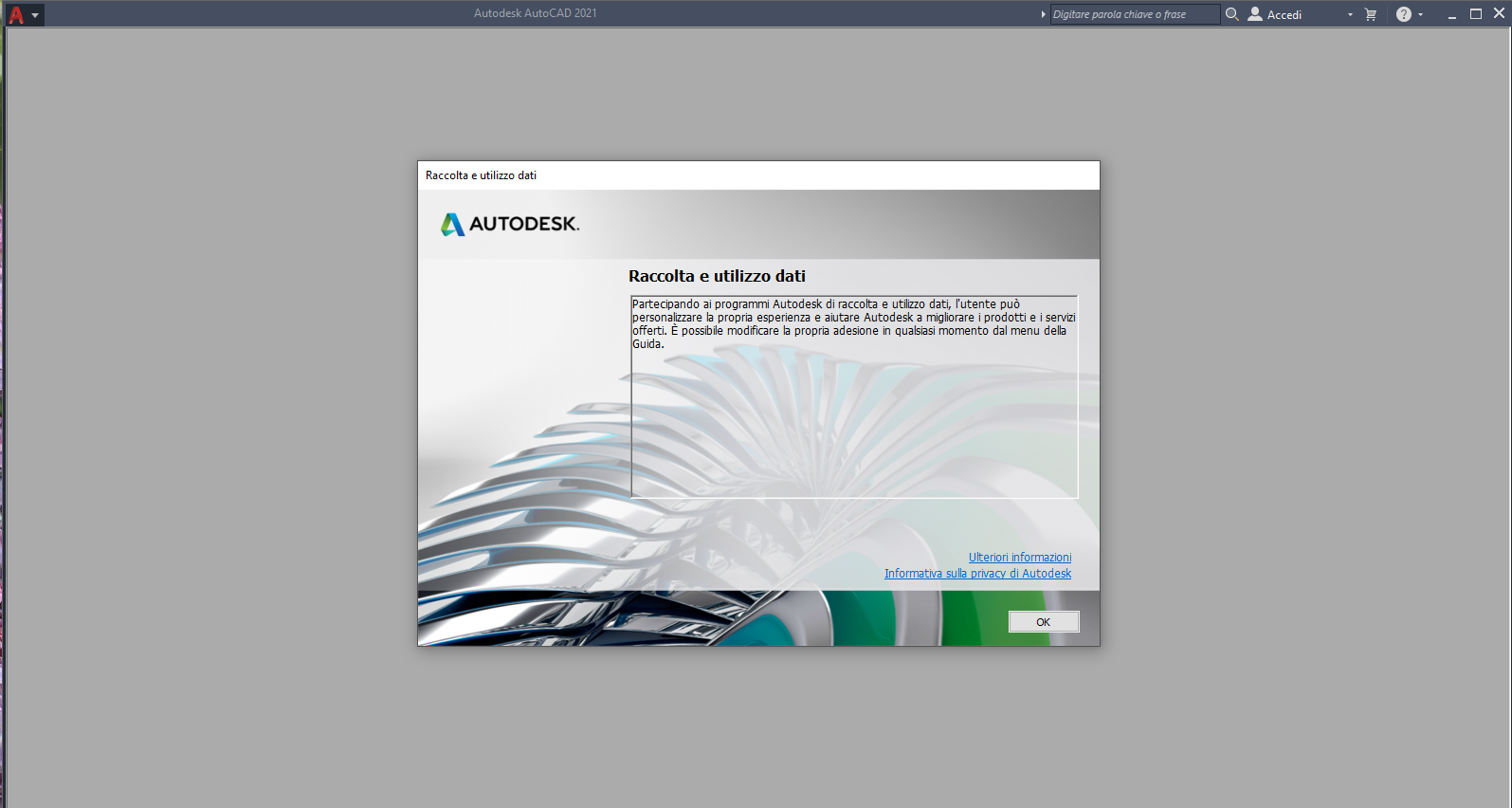Confirm the dialog with OK

1044,622
